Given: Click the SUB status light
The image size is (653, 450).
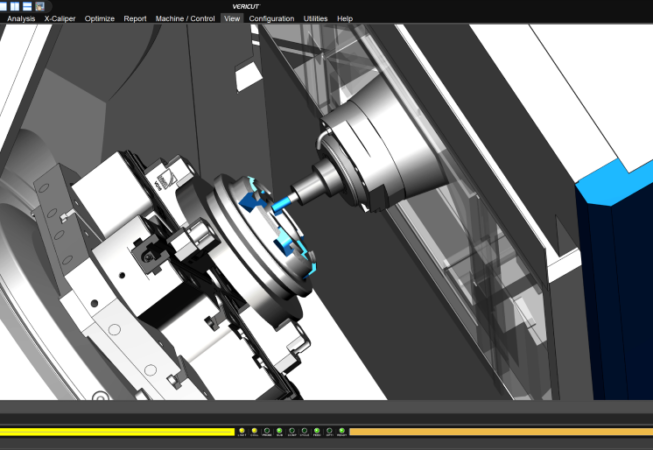Looking at the screenshot, I should click(279, 431).
